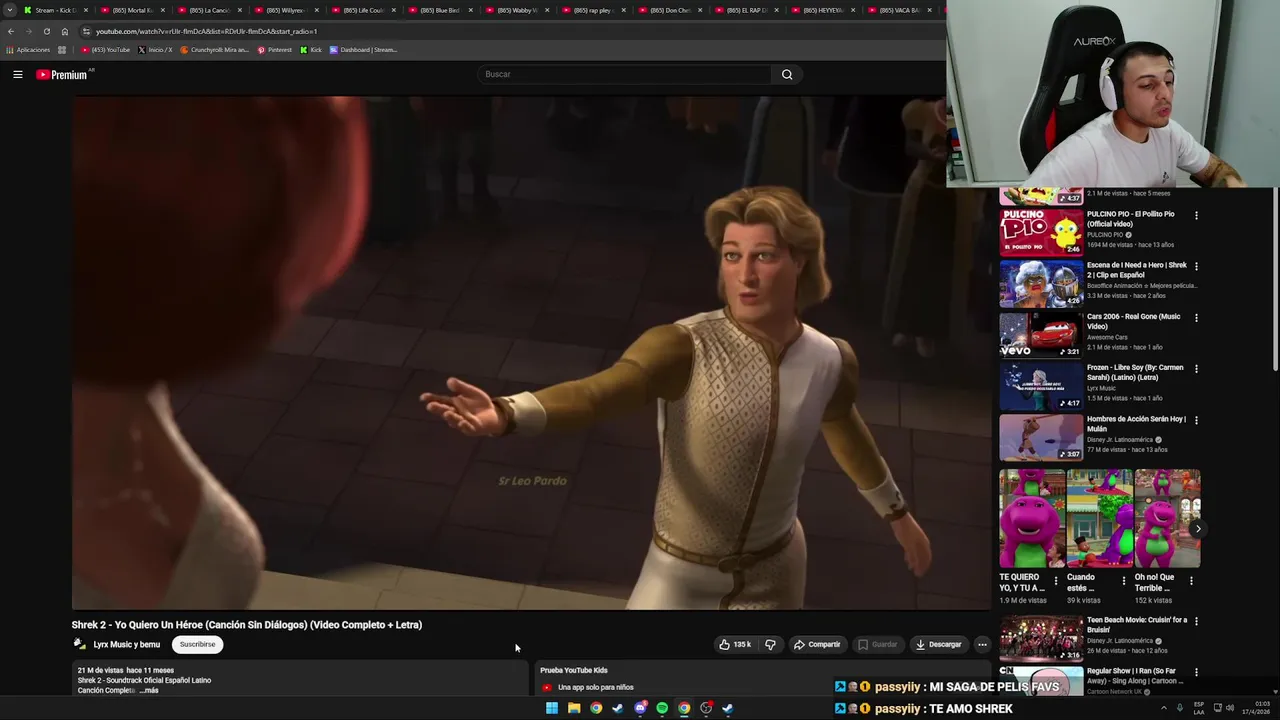The image size is (1280, 720).
Task: Open the Aplicaciones bookmarks shortcut
Action: (x=29, y=50)
